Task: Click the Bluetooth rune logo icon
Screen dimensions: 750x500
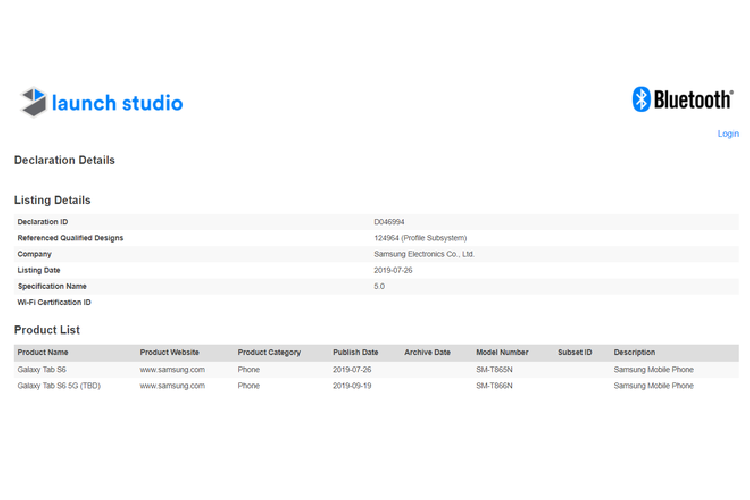Action: (641, 99)
